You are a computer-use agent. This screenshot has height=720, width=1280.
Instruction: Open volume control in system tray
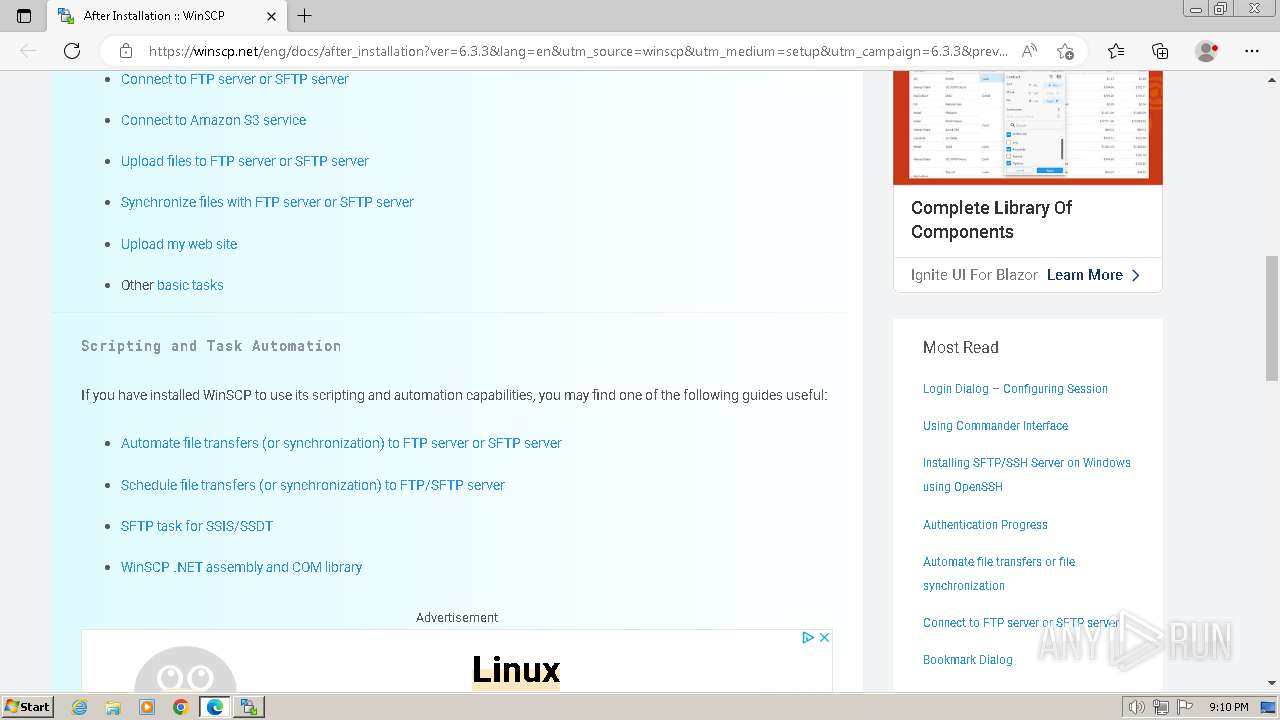pos(1137,707)
